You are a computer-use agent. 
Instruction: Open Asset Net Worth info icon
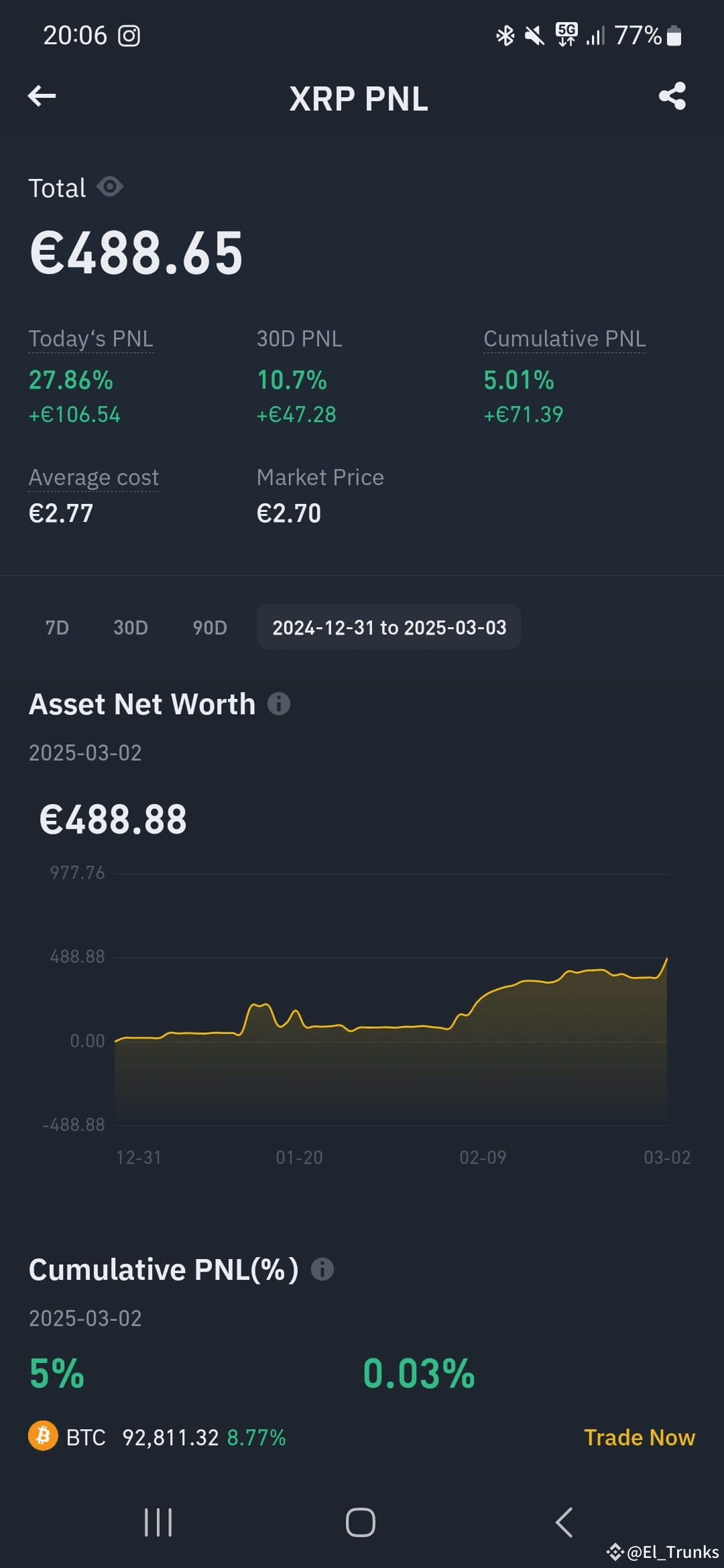point(279,704)
